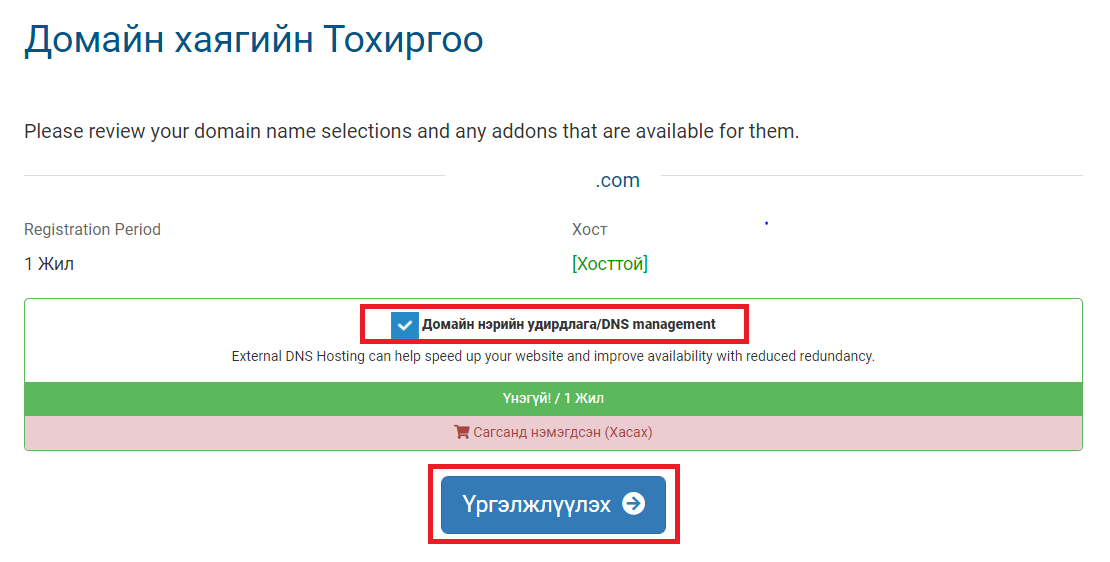This screenshot has width=1110, height=562.
Task: Click the arrow circle icon in Үргэлжлүүлэх
Action: pyautogui.click(x=634, y=504)
